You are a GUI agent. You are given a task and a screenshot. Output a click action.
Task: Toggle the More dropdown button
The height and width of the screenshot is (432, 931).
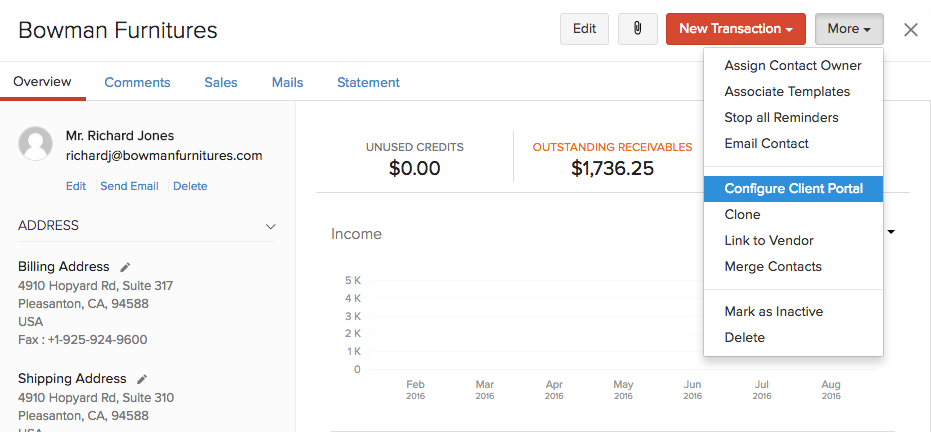(848, 29)
